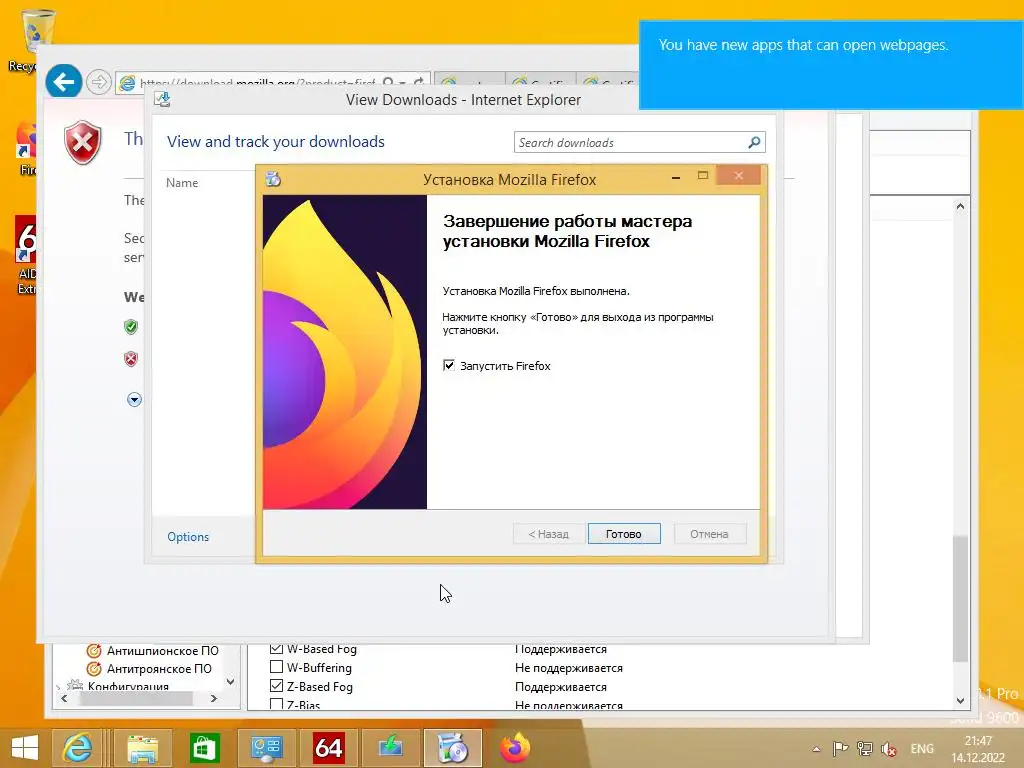Click the < Назад button in installer
The height and width of the screenshot is (768, 1024).
coord(549,534)
